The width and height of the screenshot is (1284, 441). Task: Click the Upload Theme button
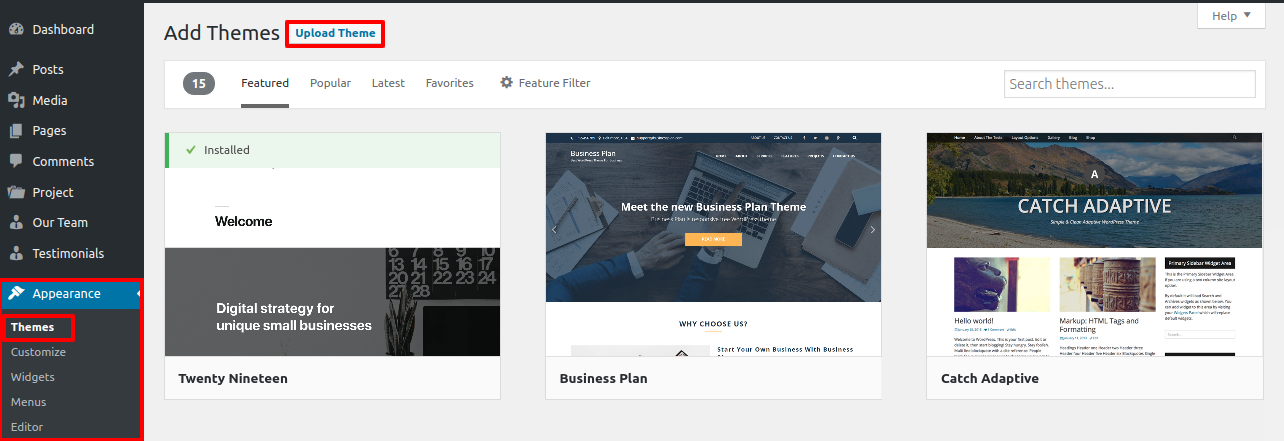click(x=335, y=33)
